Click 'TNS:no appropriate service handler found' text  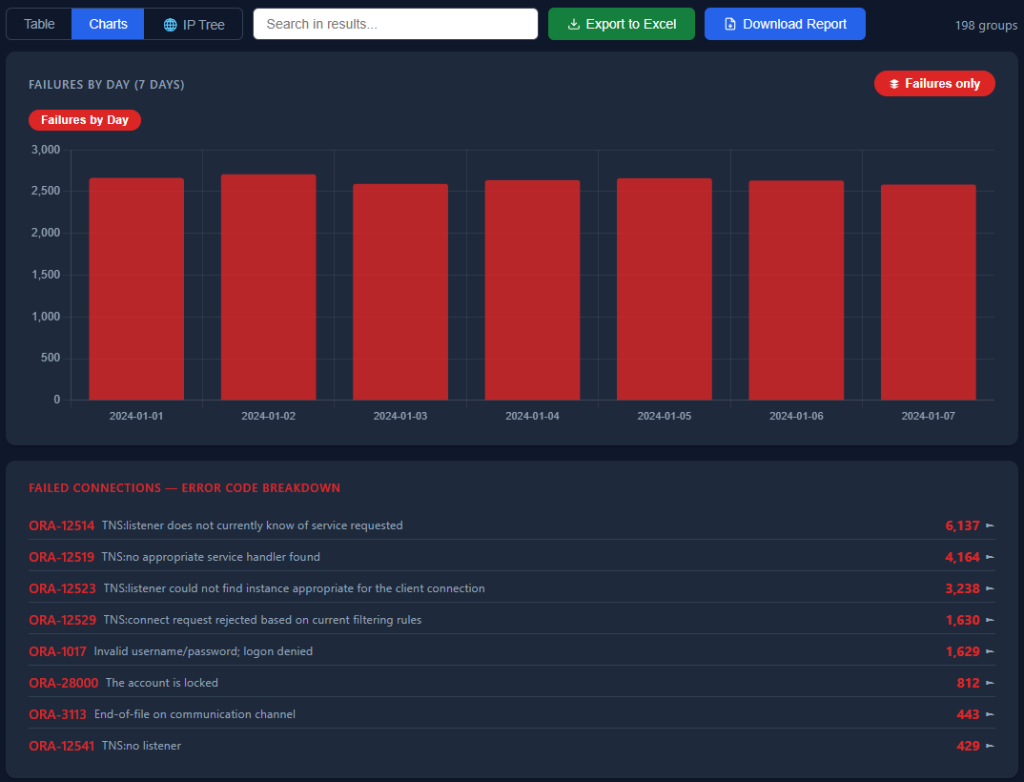pos(211,557)
